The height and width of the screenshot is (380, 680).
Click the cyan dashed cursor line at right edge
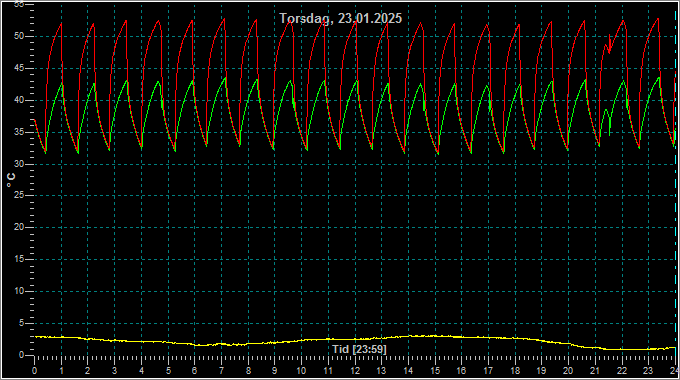click(x=676, y=187)
